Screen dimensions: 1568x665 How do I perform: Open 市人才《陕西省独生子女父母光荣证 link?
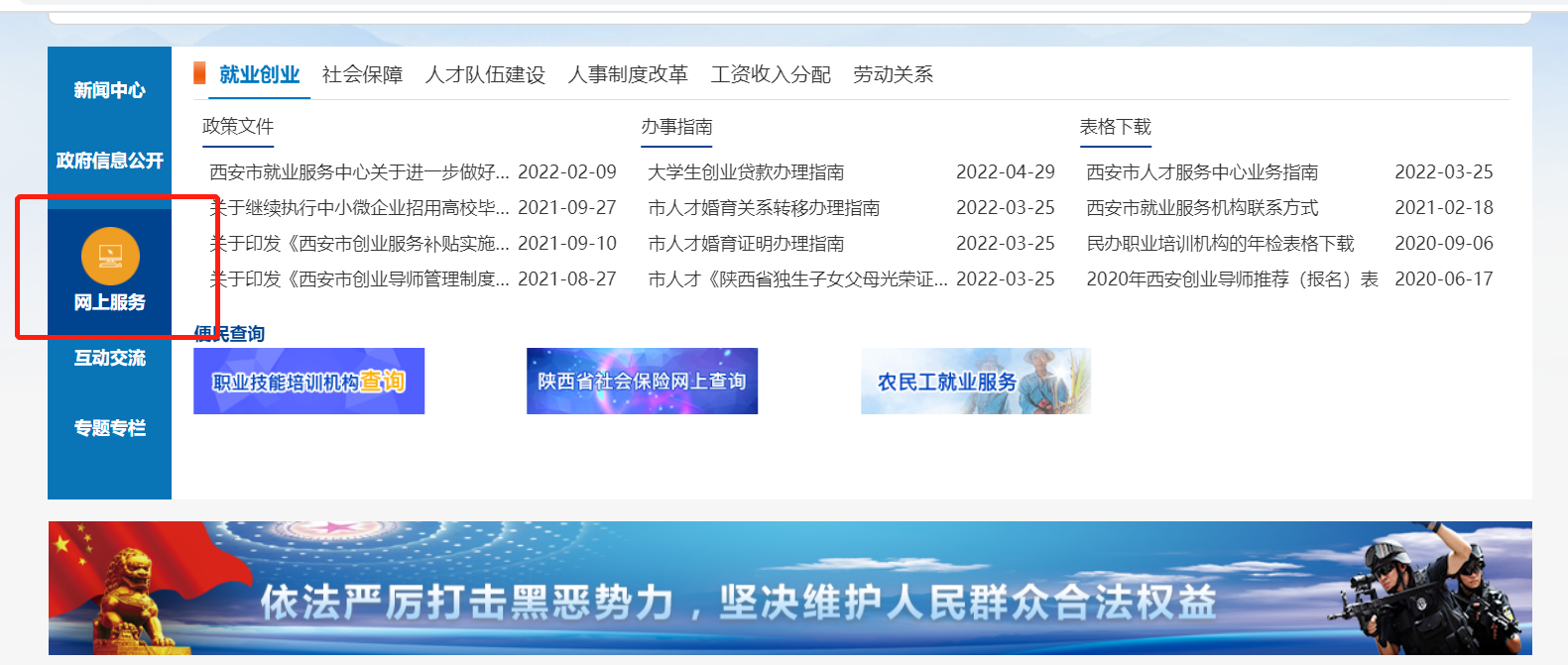(797, 279)
